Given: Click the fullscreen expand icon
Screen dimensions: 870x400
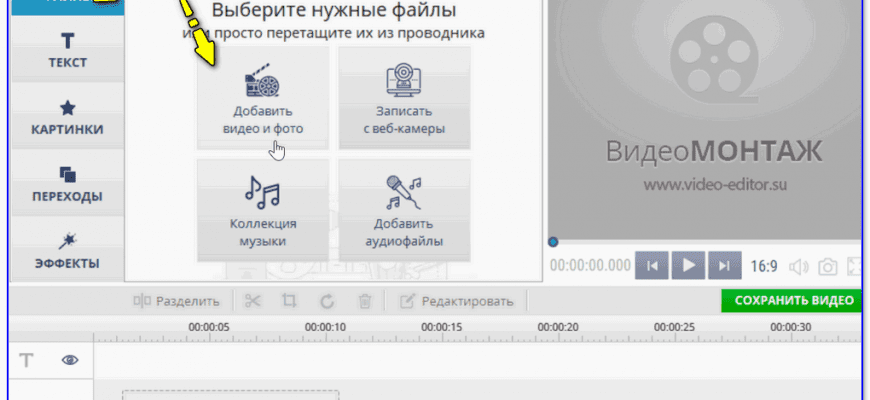Looking at the screenshot, I should coord(855,267).
